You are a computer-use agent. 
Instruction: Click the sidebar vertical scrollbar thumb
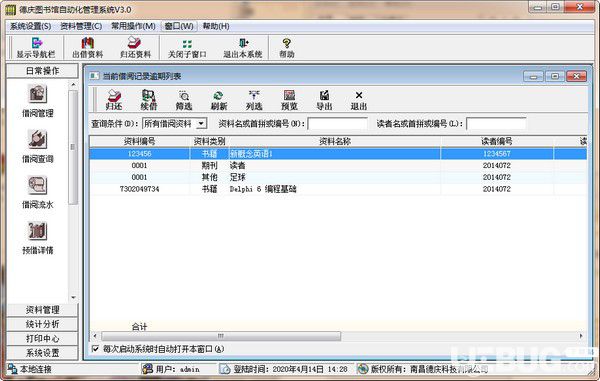(x=73, y=147)
